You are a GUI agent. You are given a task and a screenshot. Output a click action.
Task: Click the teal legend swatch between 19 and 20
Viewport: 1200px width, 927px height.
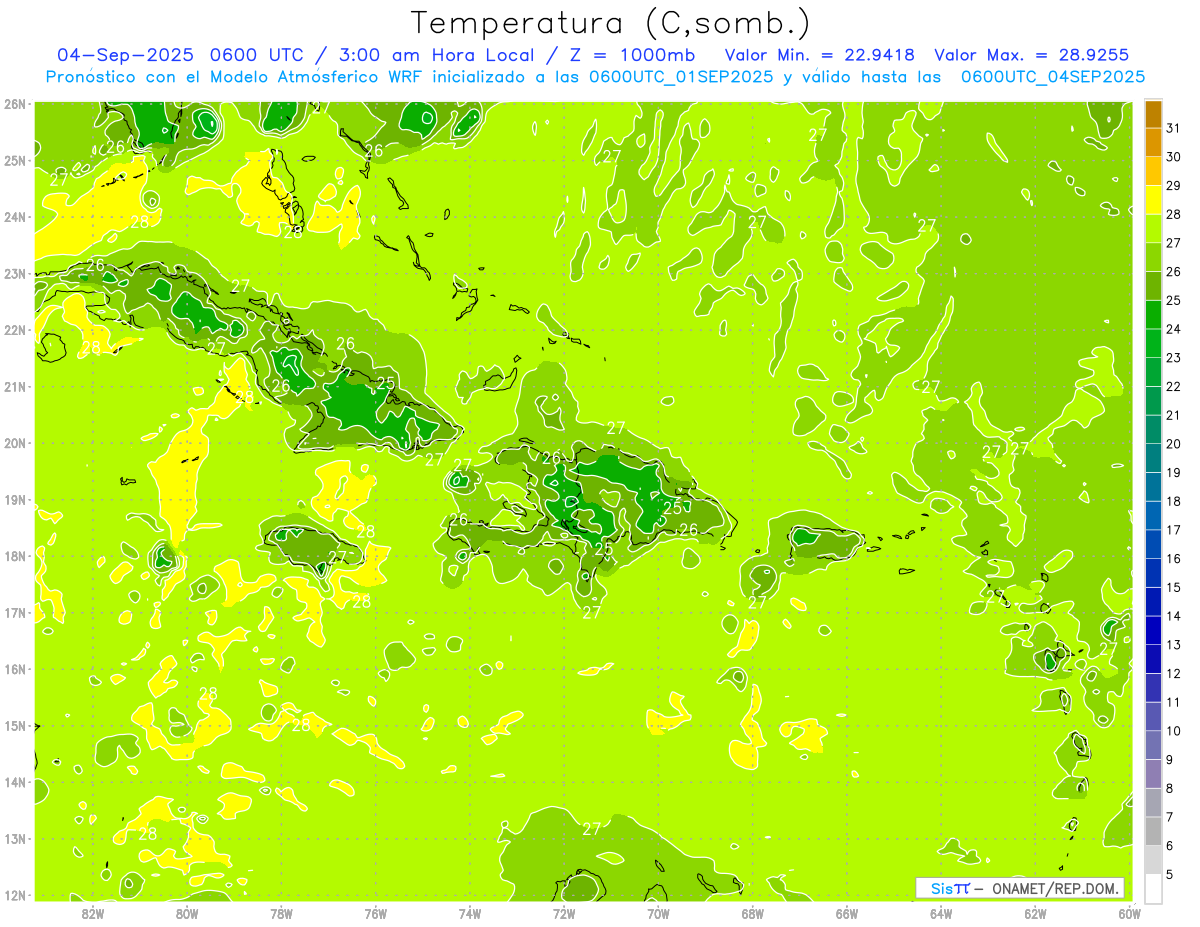[1153, 458]
